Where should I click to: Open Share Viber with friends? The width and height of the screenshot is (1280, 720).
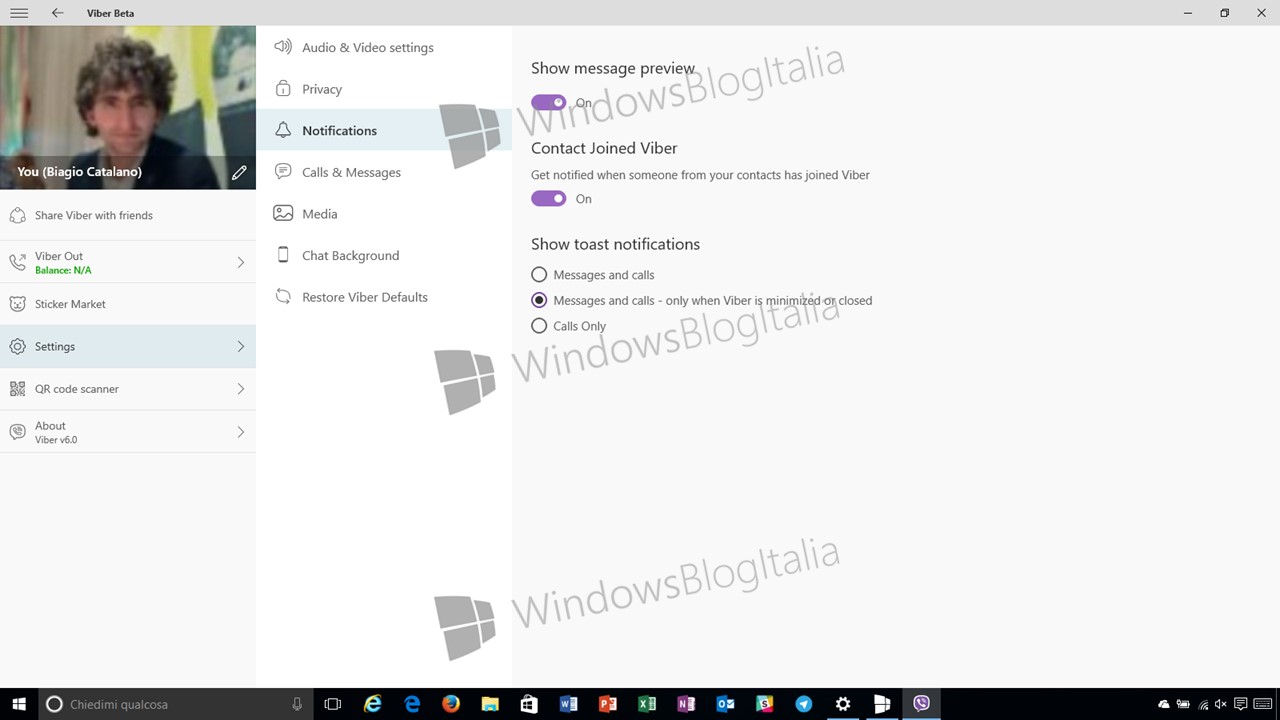128,215
